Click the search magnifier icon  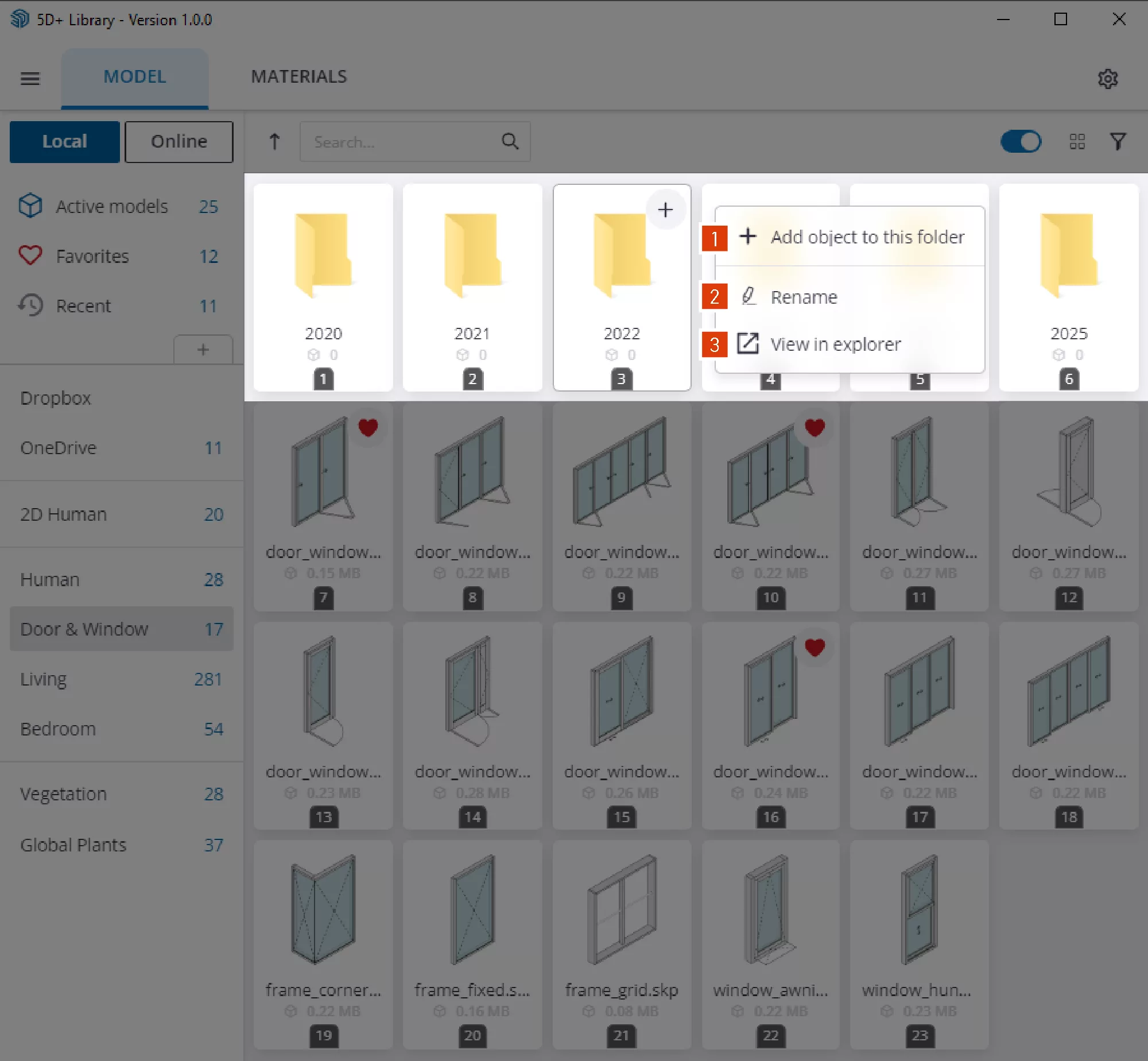[x=510, y=142]
